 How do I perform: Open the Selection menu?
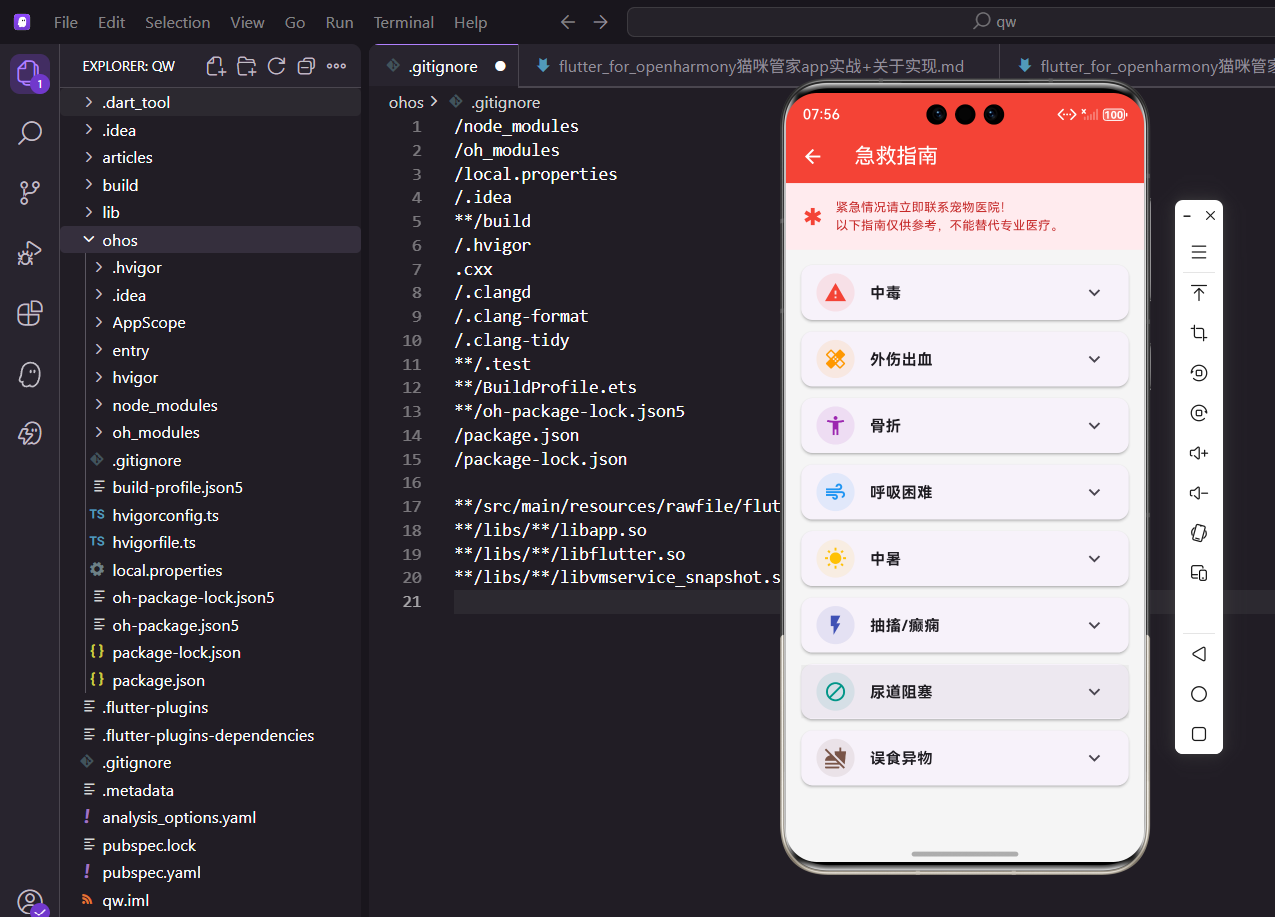pyautogui.click(x=178, y=22)
